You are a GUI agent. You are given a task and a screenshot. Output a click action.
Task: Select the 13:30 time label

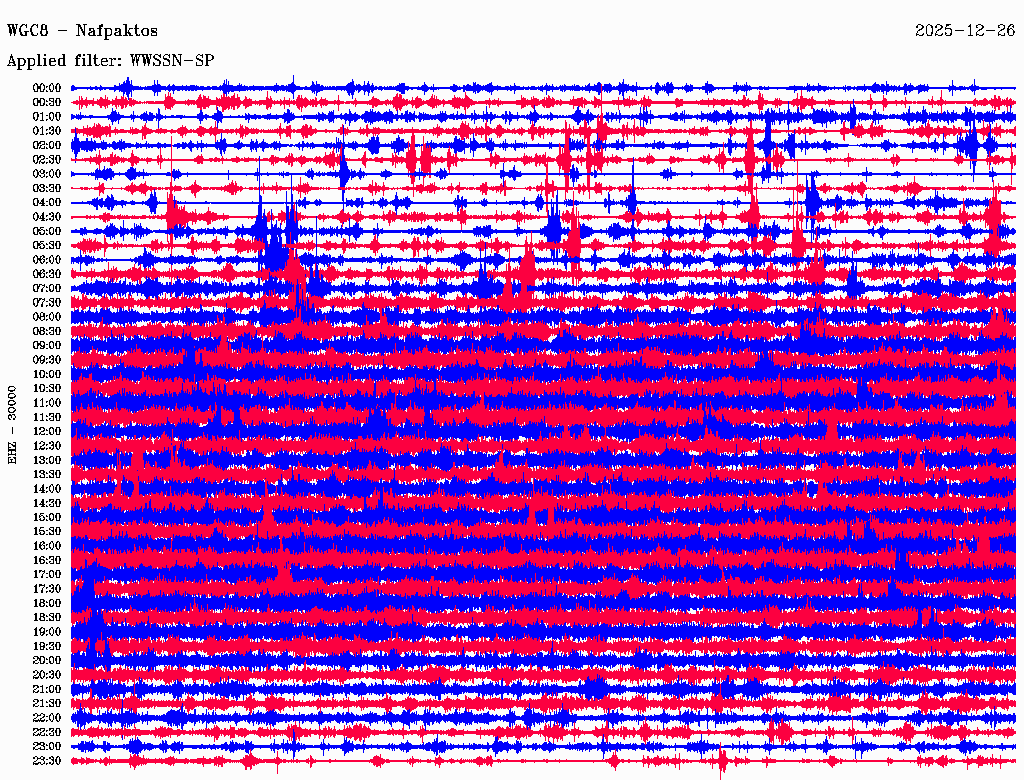47,475
